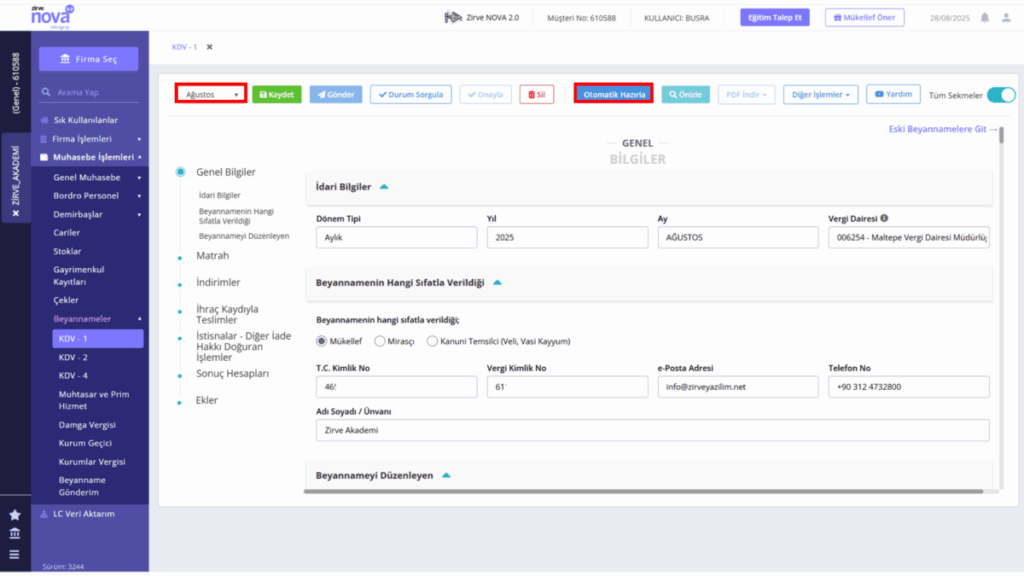This screenshot has width=1024, height=576.
Task: Click the Eğitim Talep Et button
Action: (775, 18)
